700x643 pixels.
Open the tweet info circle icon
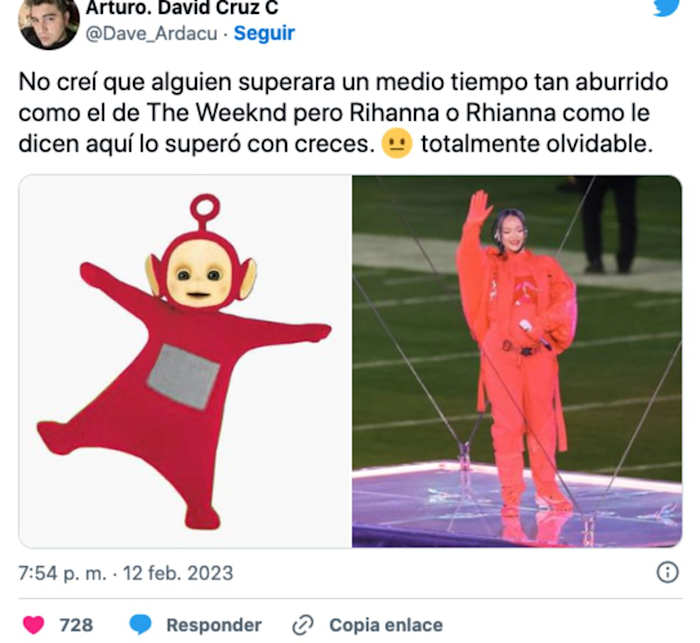(x=667, y=572)
